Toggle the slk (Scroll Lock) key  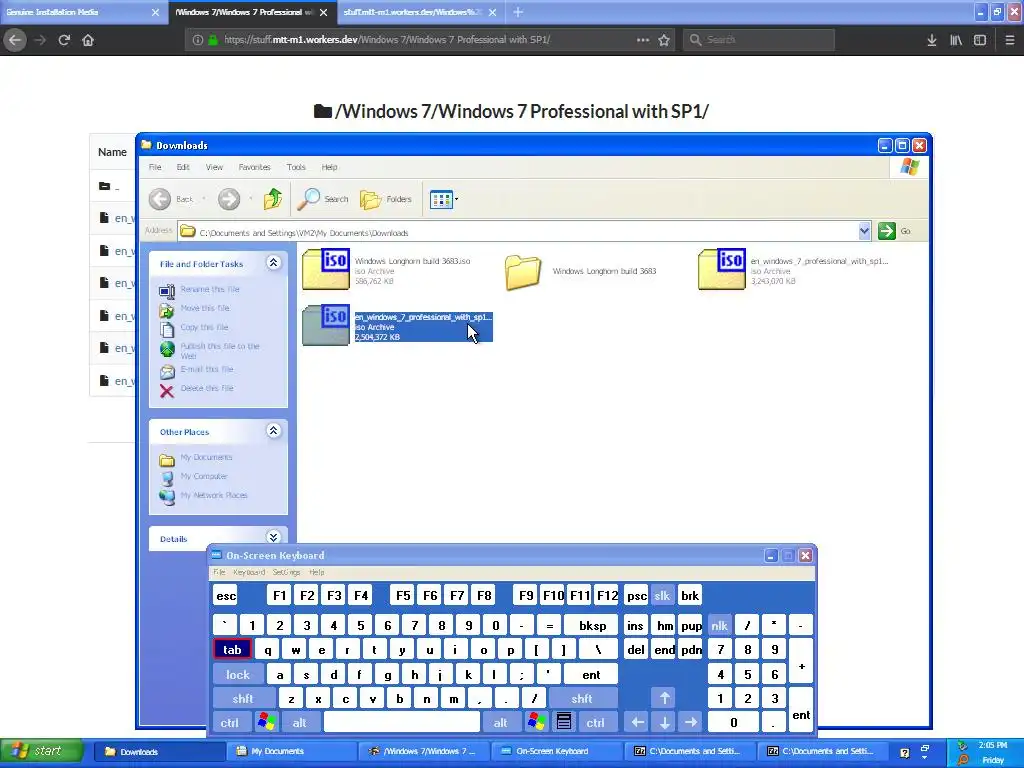[x=662, y=596]
